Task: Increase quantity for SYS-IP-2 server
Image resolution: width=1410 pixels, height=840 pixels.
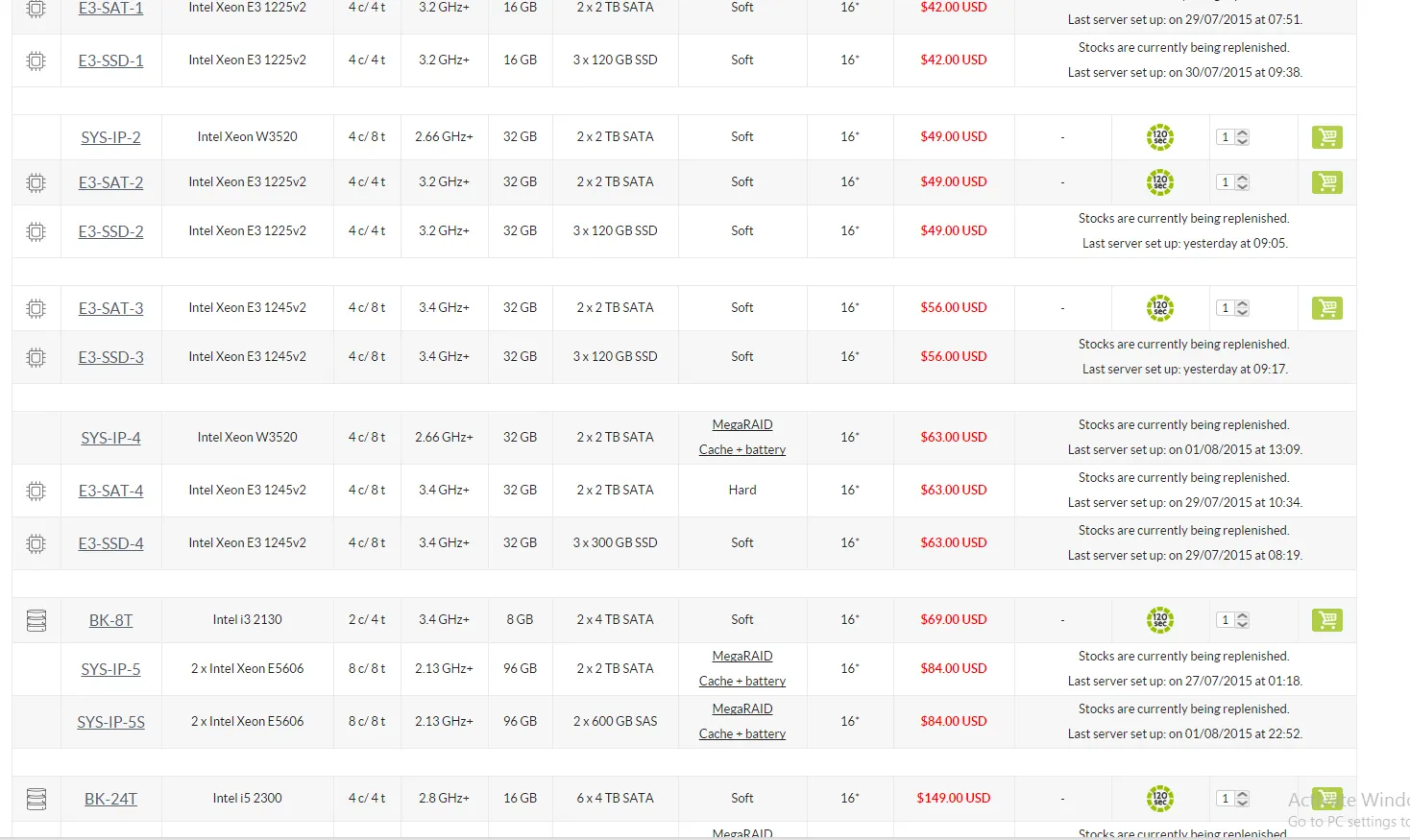Action: tap(1242, 133)
